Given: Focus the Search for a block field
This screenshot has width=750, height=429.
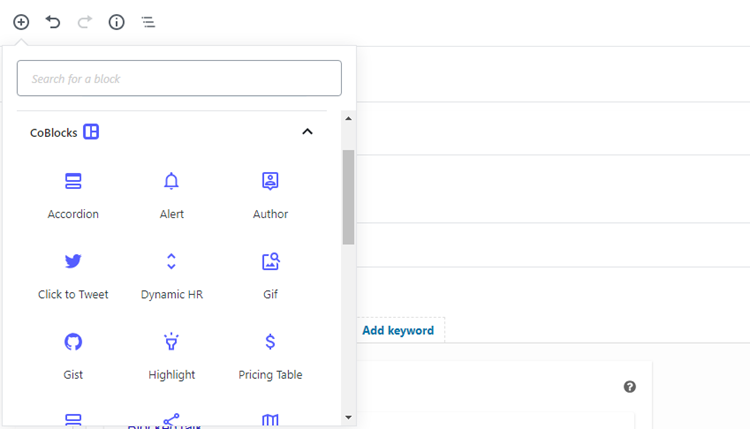Looking at the screenshot, I should pyautogui.click(x=179, y=78).
